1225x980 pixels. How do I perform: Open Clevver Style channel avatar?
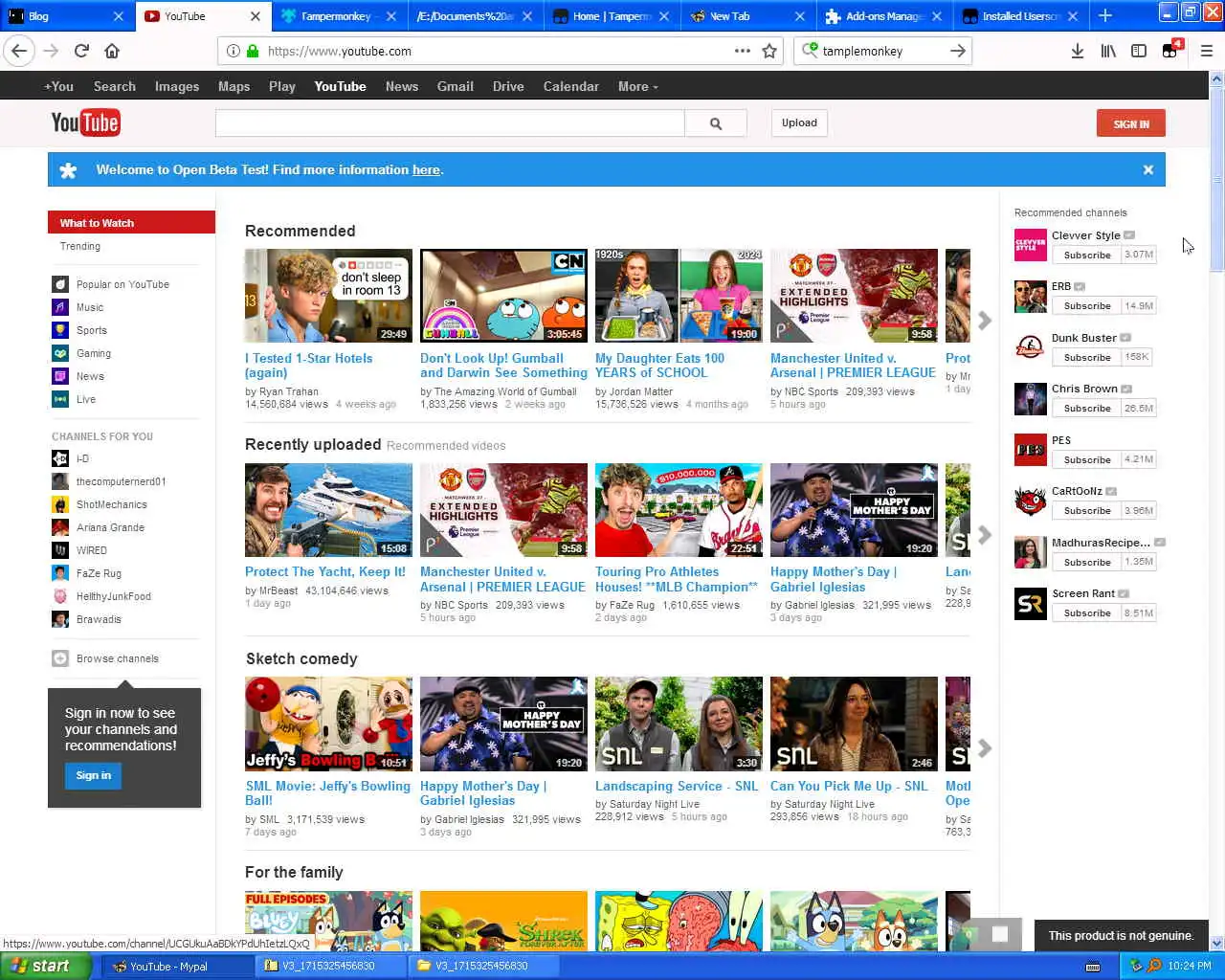[x=1031, y=245]
